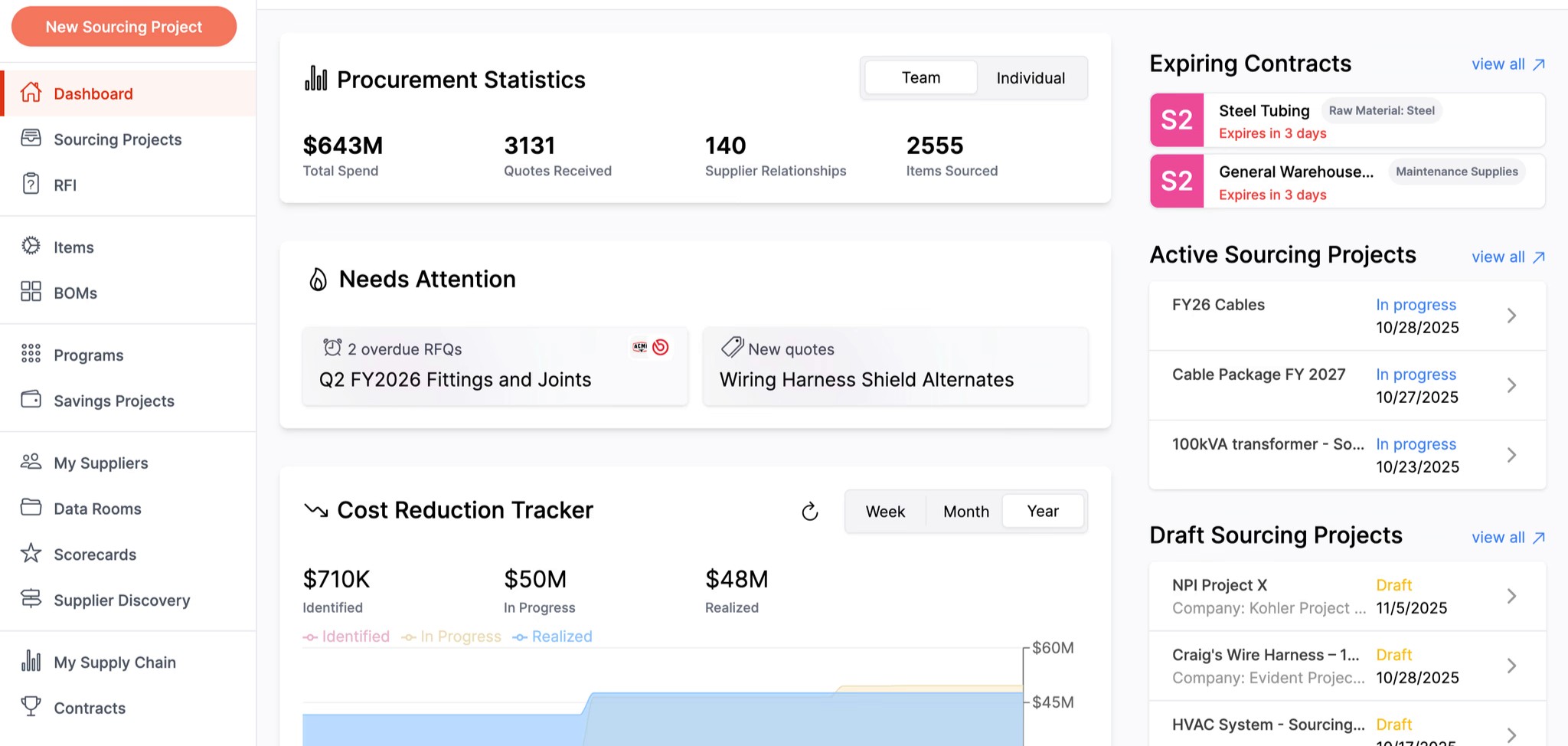Image resolution: width=1568 pixels, height=746 pixels.
Task: Click the Scorecards star icon
Action: (31, 553)
